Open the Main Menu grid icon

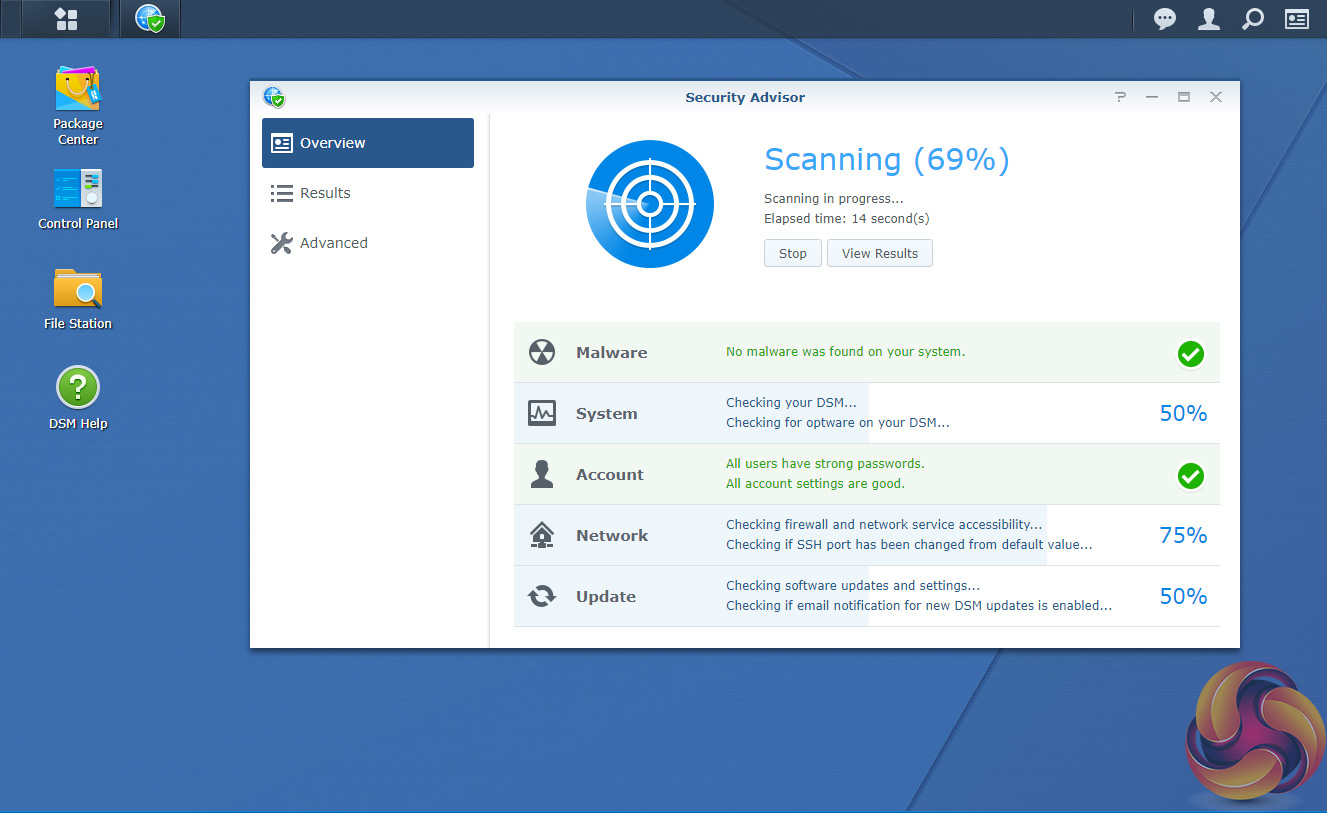pyautogui.click(x=66, y=19)
